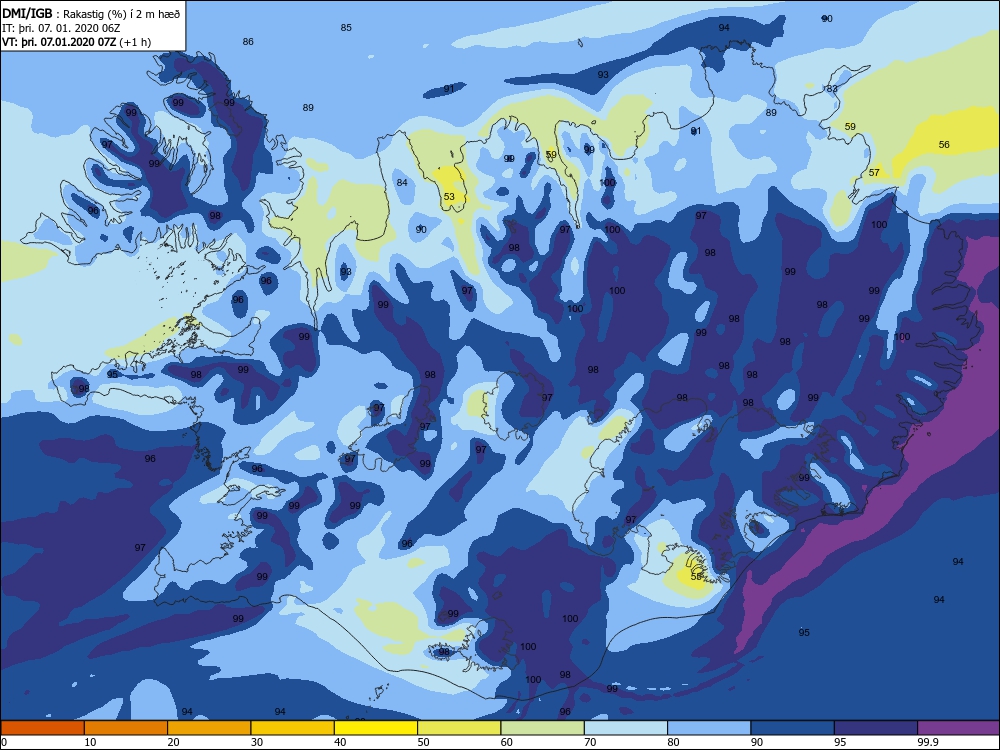The height and width of the screenshot is (750, 1000).
Task: Click the legend tick label 70
Action: tap(590, 742)
